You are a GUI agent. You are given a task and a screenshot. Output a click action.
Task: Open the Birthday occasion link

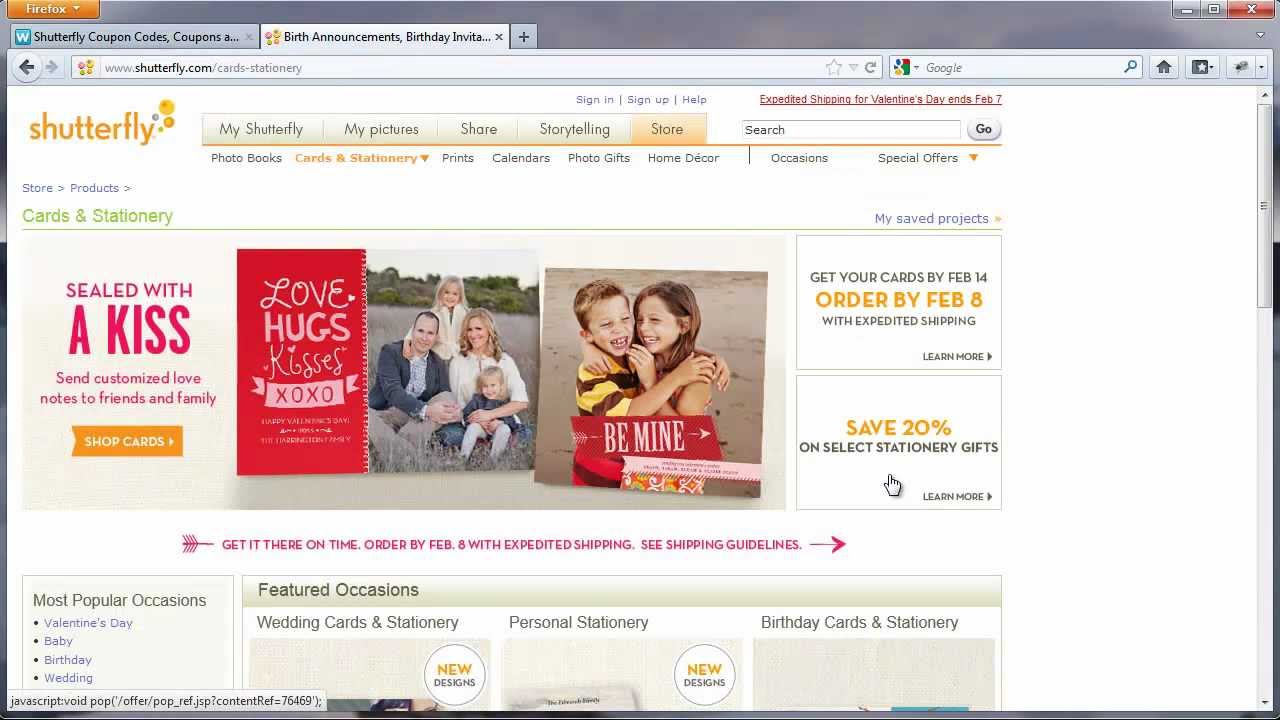(68, 660)
